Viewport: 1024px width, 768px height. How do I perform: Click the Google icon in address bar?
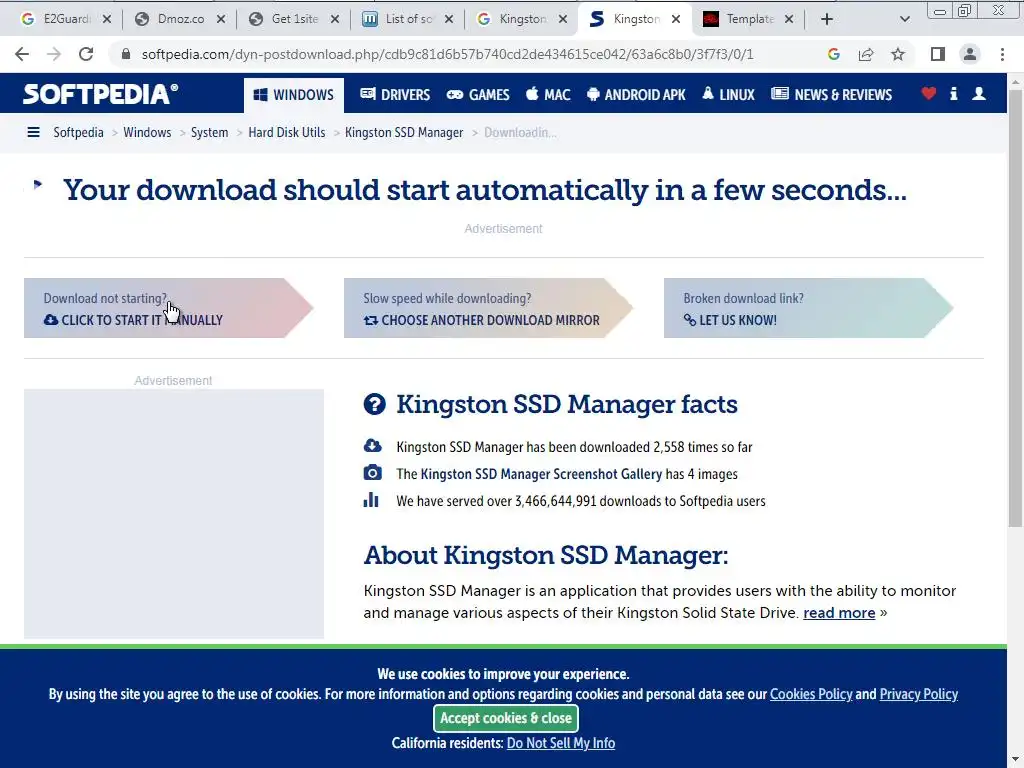[x=833, y=54]
